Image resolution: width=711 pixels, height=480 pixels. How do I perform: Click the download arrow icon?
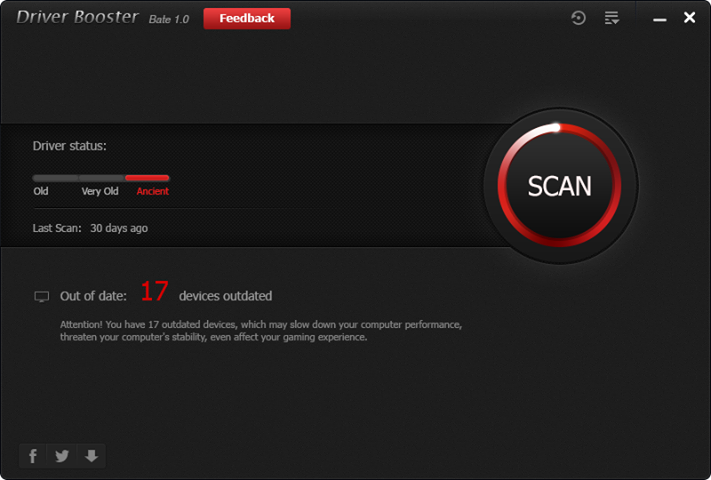click(x=91, y=456)
